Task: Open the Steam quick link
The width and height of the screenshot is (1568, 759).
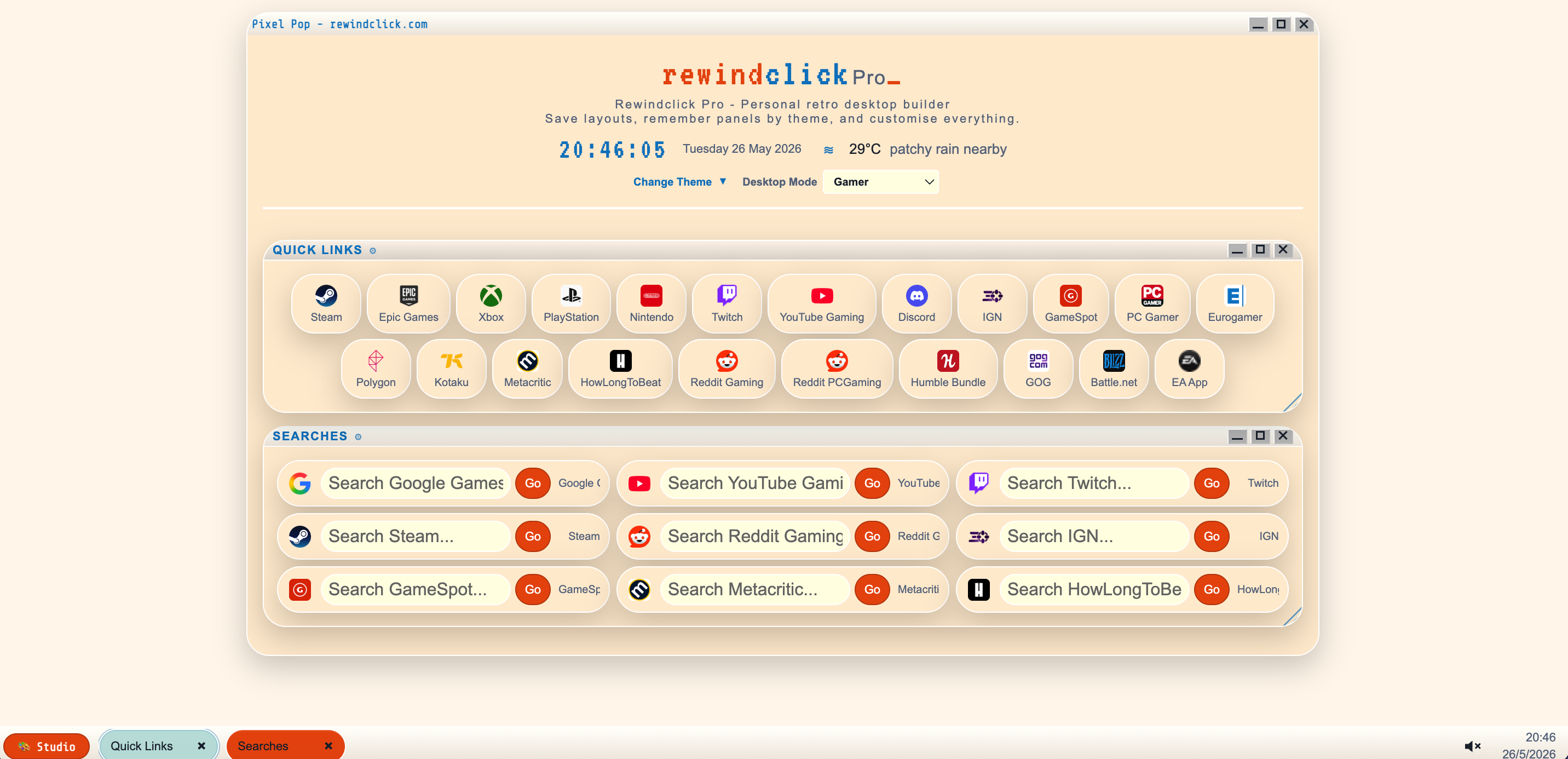Action: tap(326, 303)
